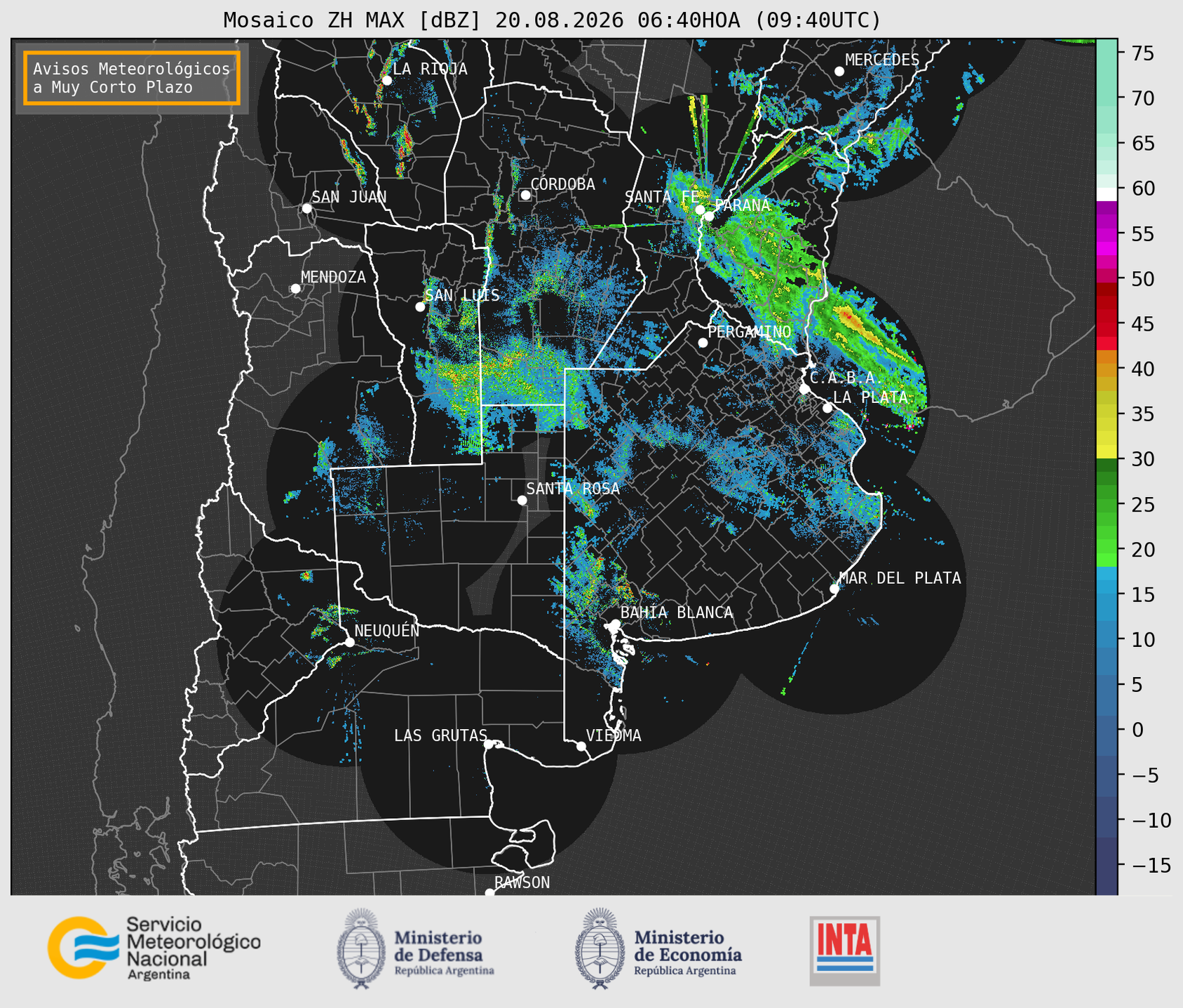Click the Bahía Blanca city label
This screenshot has width=1183, height=1008.
677,613
